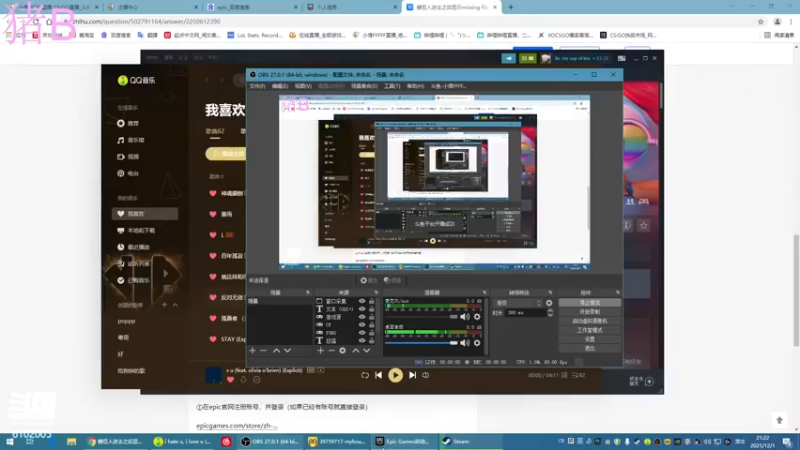800x450 pixels.
Task: Toggle visibility of CF source
Action: pos(362,324)
